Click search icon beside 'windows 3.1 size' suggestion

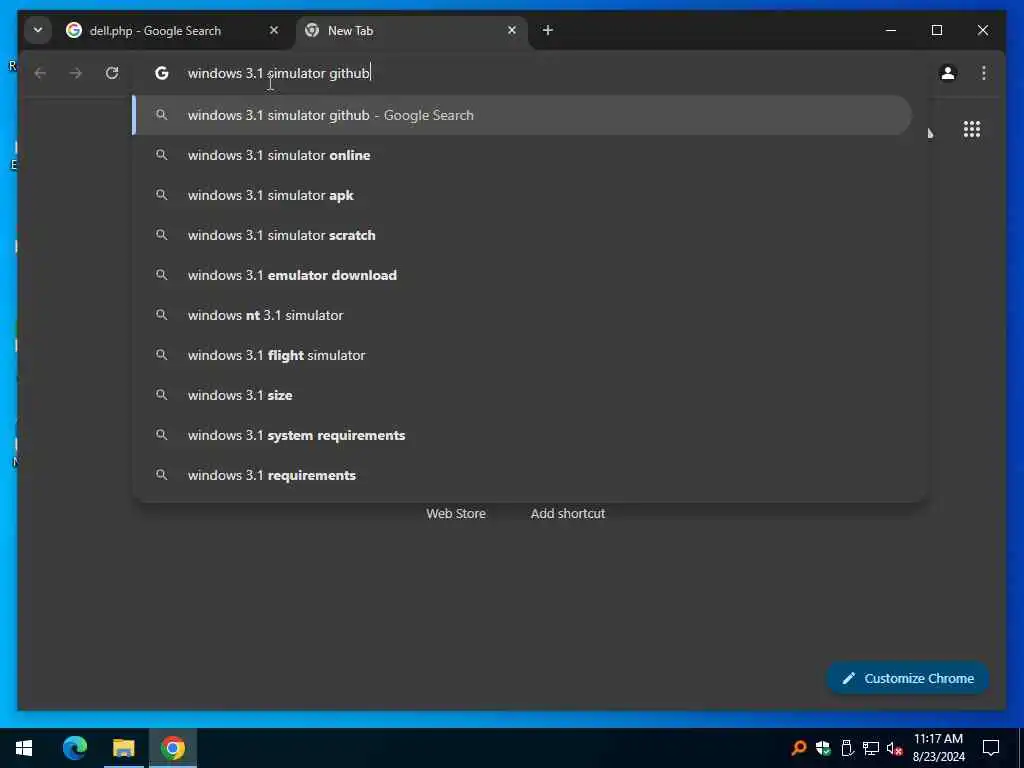161,395
